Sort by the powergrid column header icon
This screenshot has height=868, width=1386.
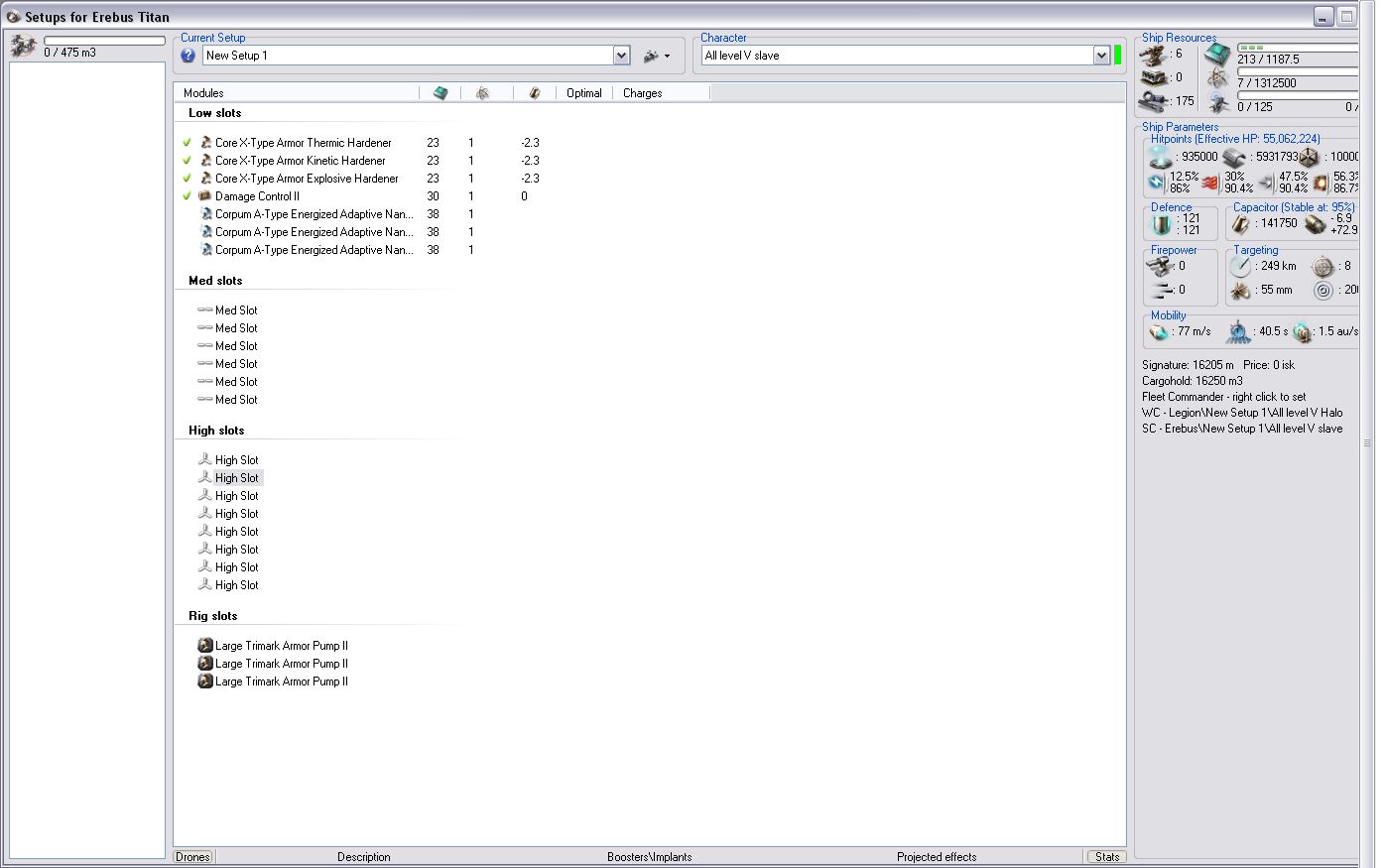click(x=483, y=93)
